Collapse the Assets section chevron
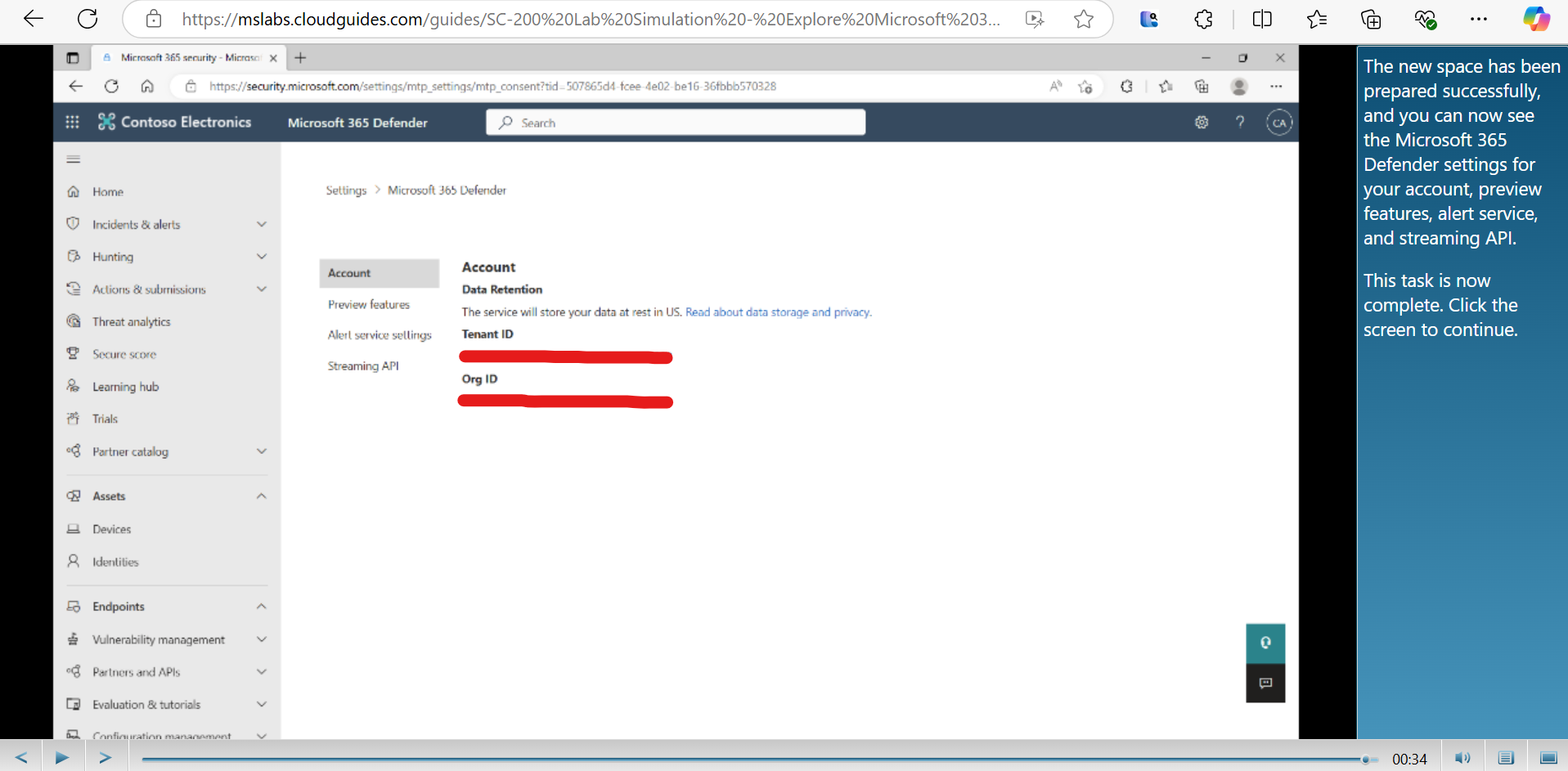The width and height of the screenshot is (1568, 771). (x=262, y=496)
